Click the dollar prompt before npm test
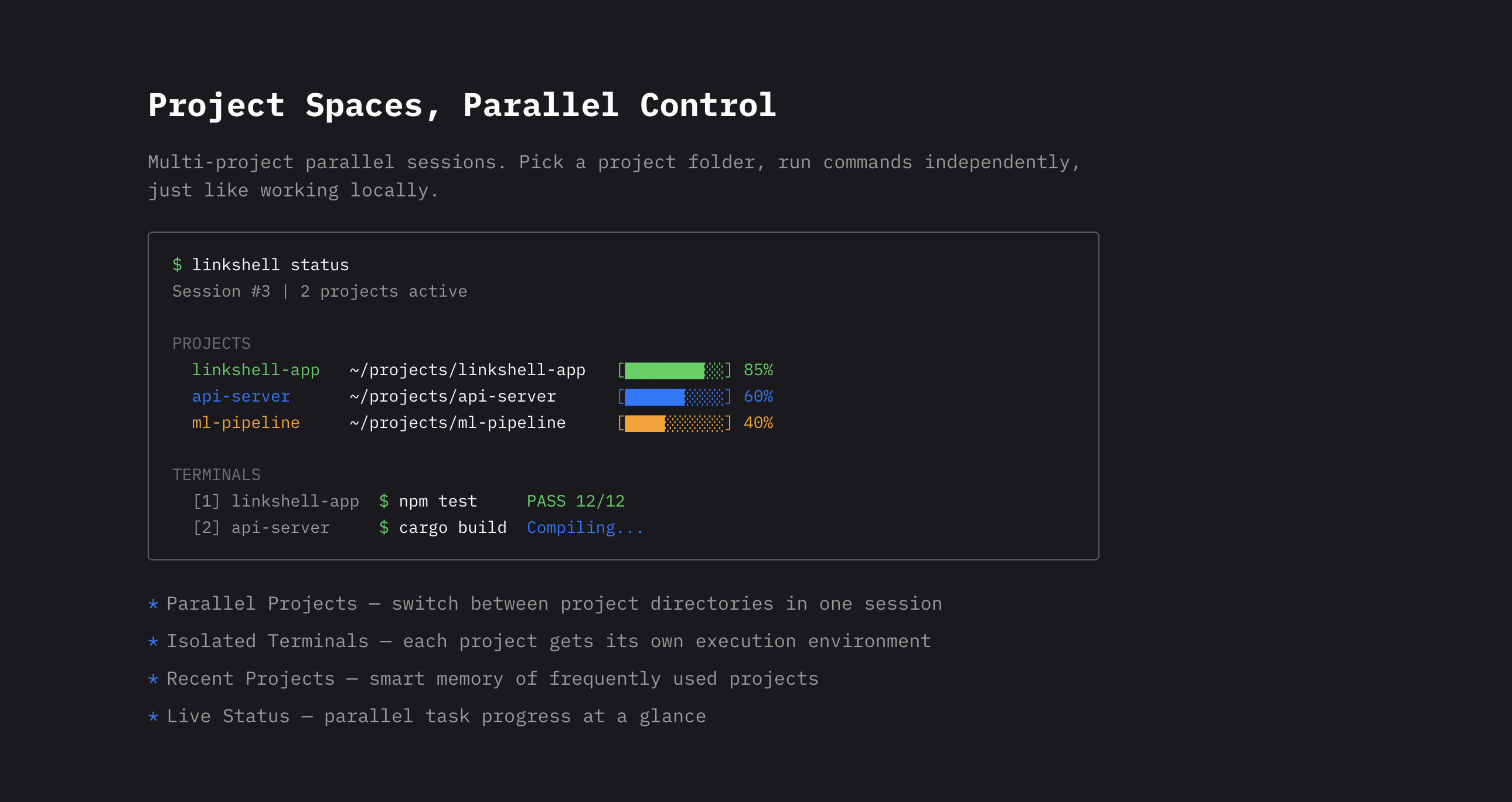 tap(383, 501)
